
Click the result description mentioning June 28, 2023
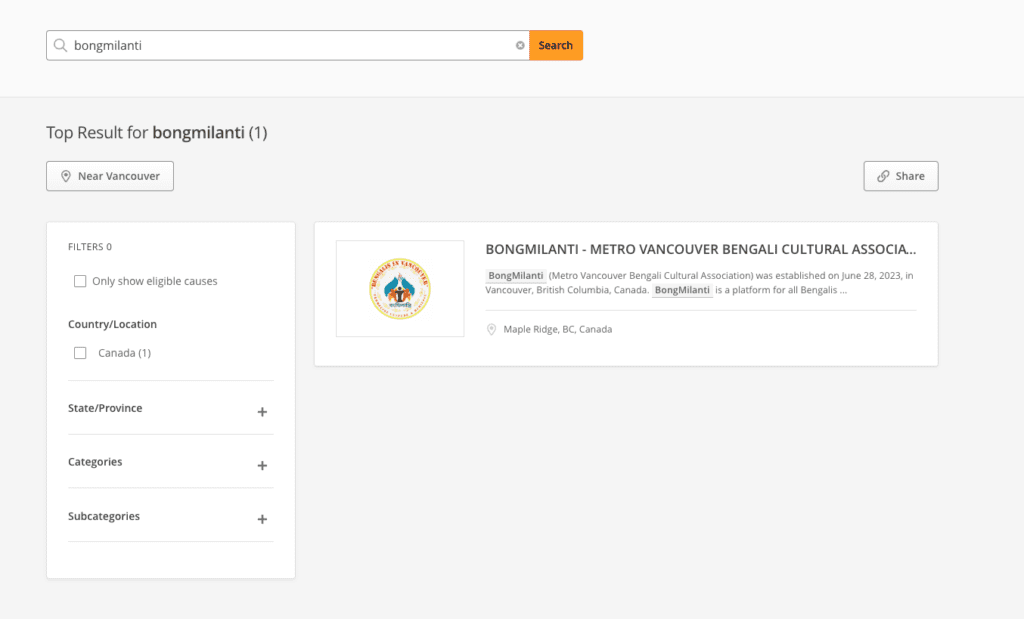(699, 283)
